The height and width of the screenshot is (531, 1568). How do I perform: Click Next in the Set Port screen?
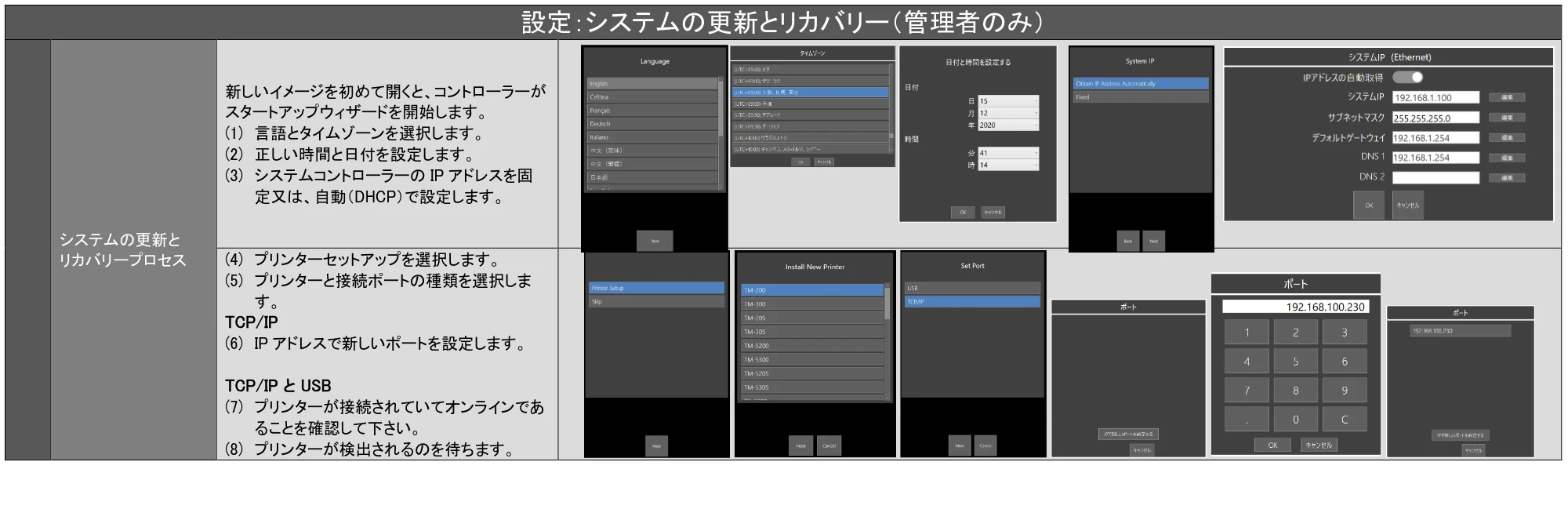click(x=960, y=446)
